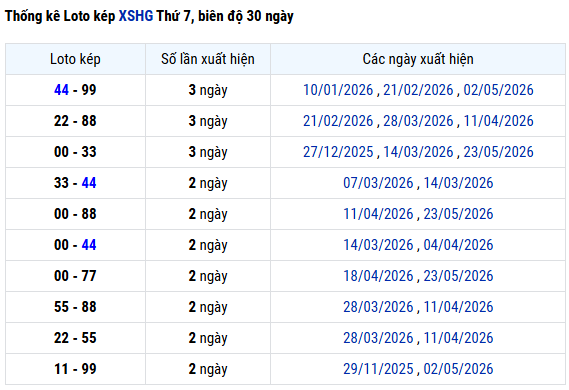569x390 pixels.
Task: Open date 23/05/2026 in the 00 - 88 row
Action: tap(458, 214)
